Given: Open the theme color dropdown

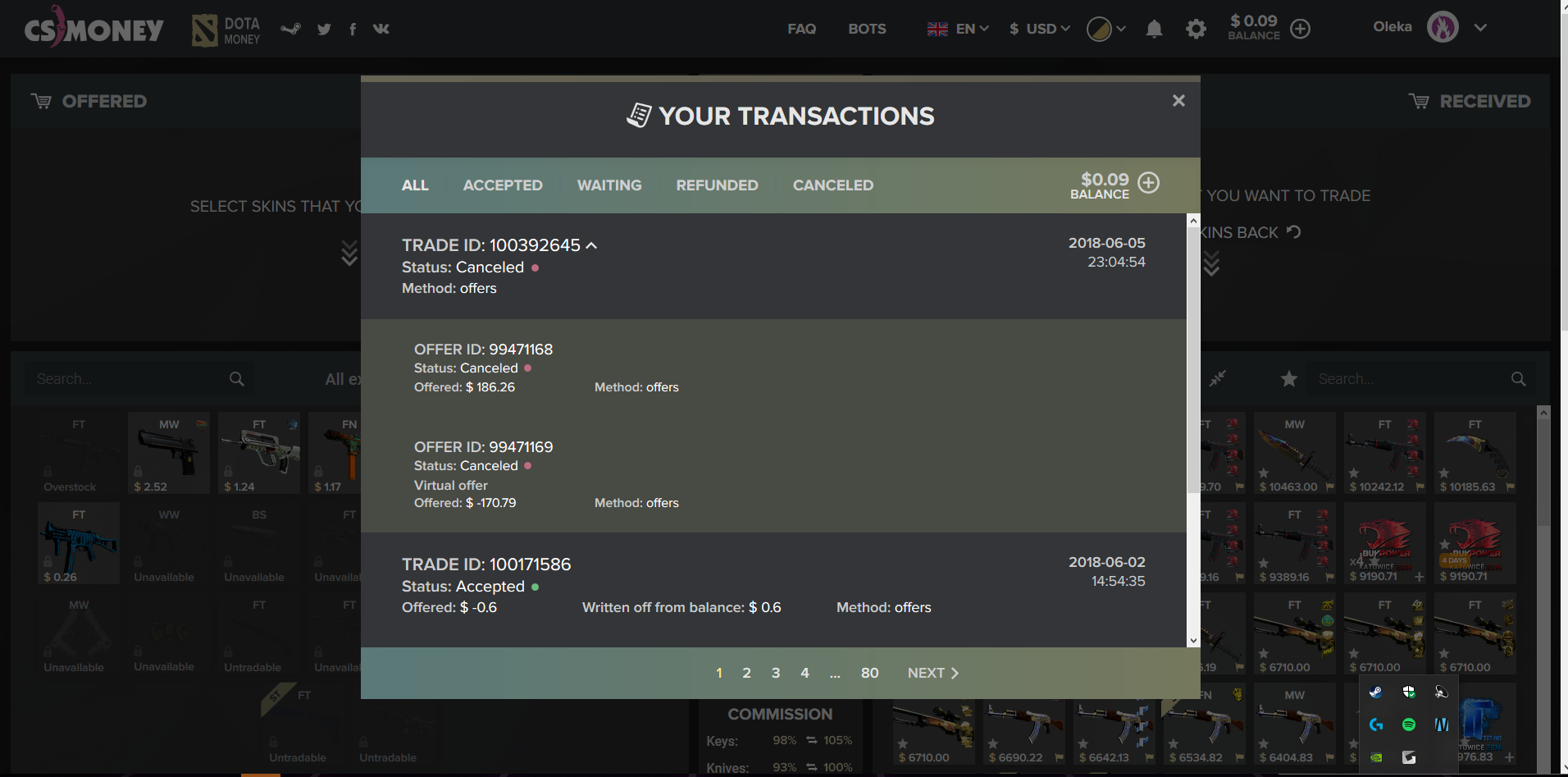Looking at the screenshot, I should (1106, 30).
